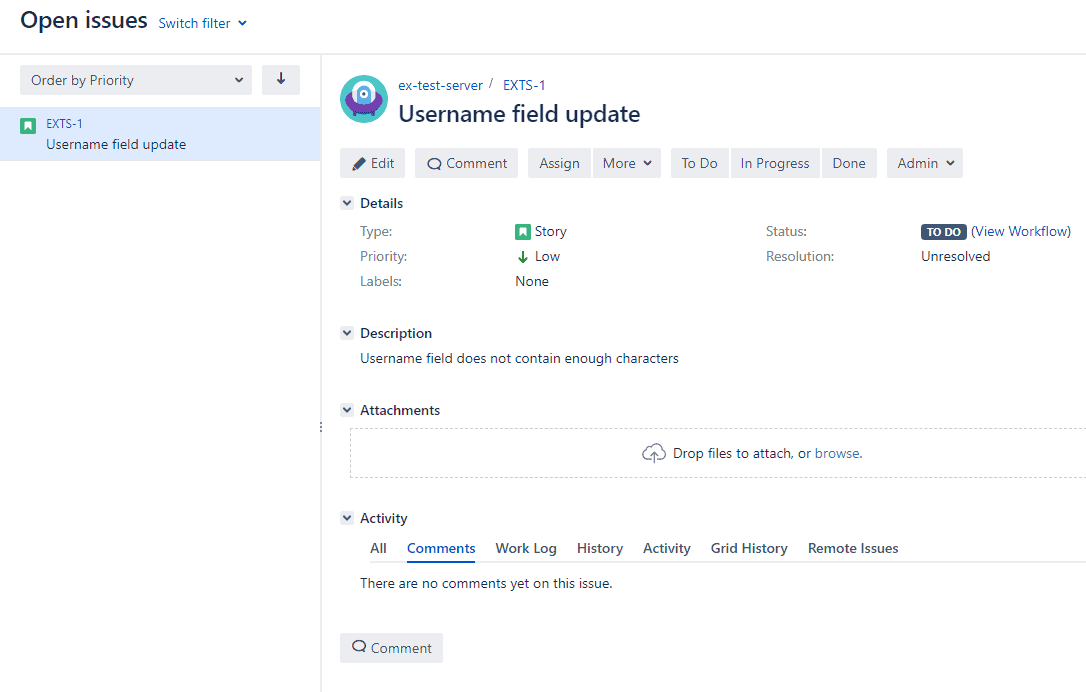1086x692 pixels.
Task: Collapse the Attachments section
Action: click(347, 410)
